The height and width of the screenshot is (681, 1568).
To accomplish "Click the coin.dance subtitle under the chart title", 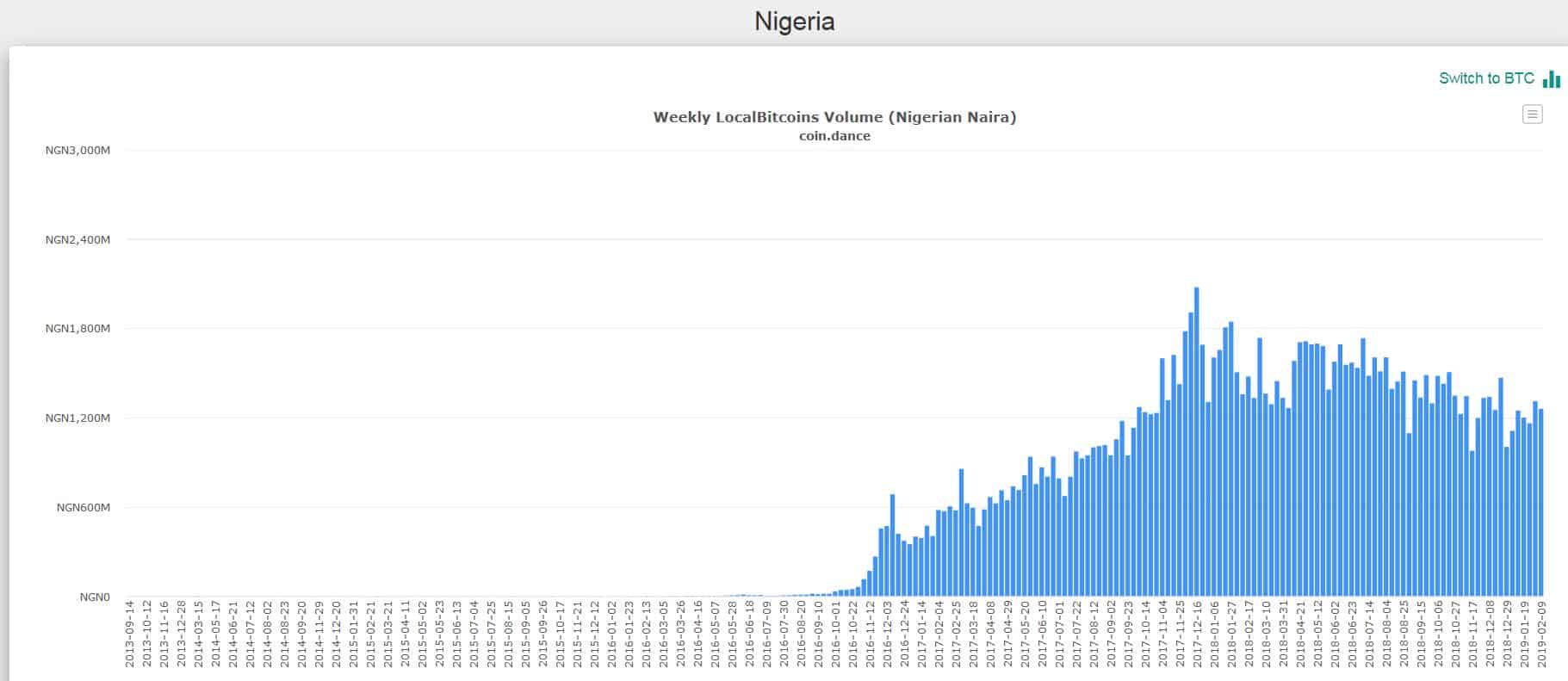I will coord(834,136).
